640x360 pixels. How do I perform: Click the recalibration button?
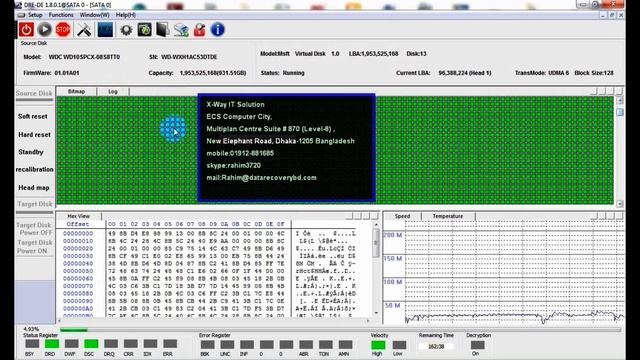[x=34, y=169]
